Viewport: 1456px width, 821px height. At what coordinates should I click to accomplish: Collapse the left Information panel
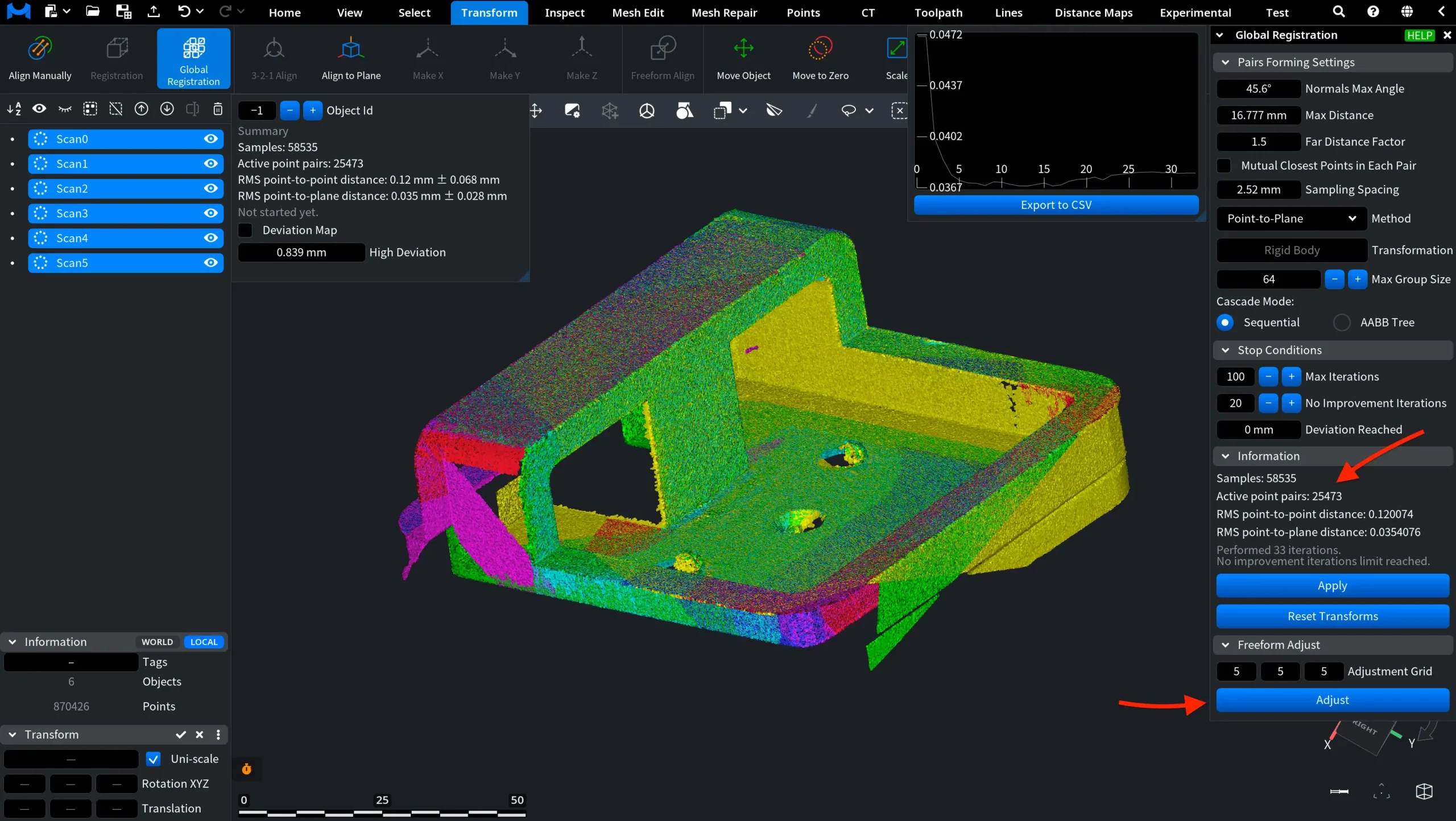[12, 642]
